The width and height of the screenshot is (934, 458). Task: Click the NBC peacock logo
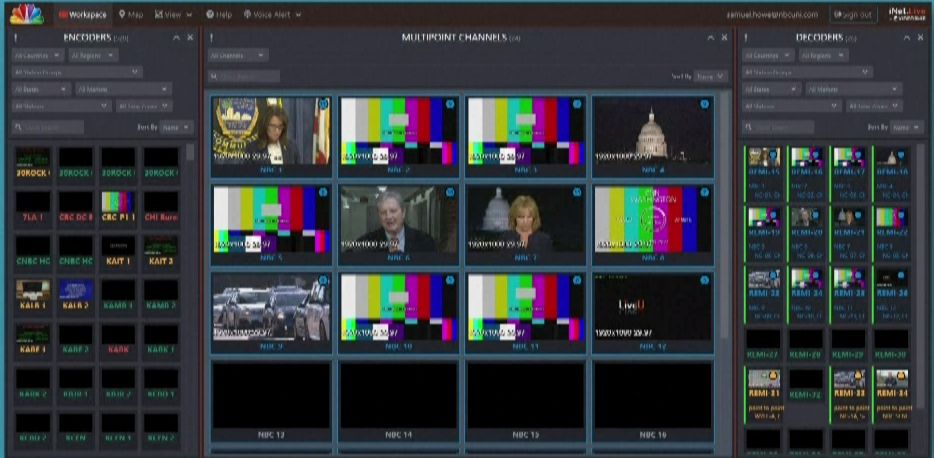tap(26, 14)
